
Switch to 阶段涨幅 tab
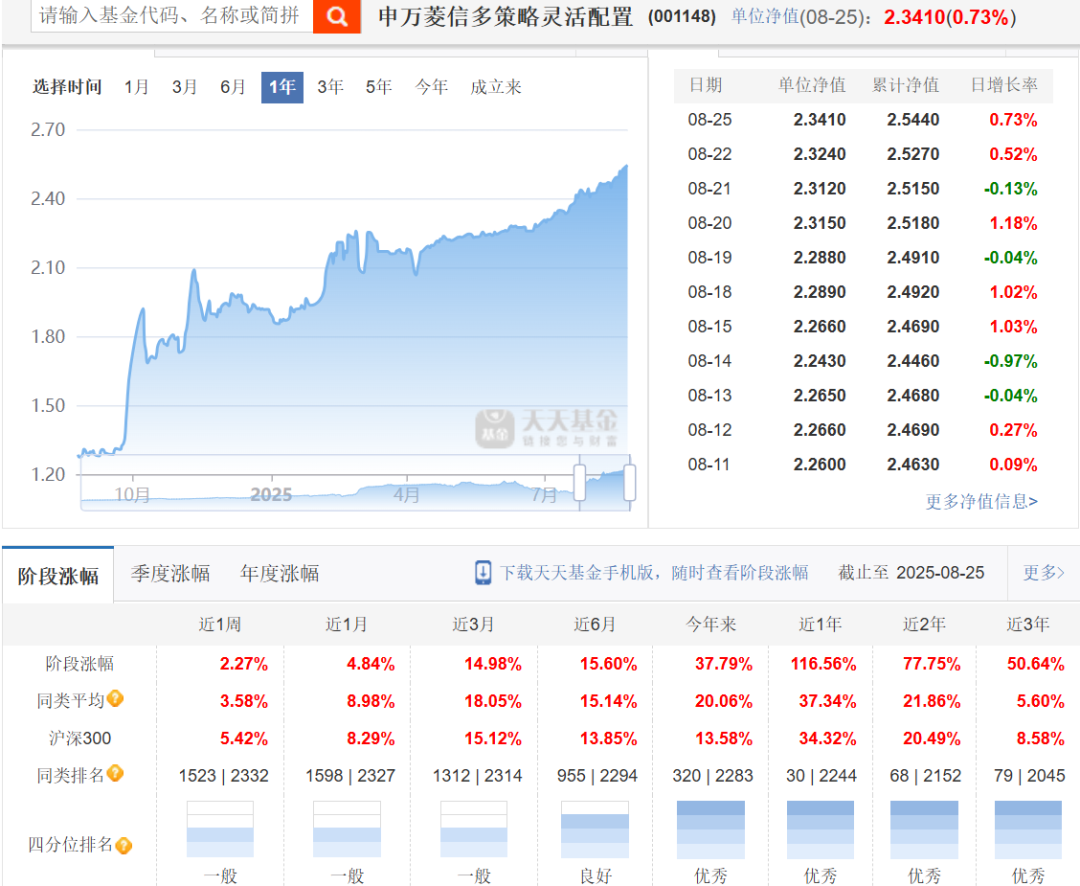[58, 575]
